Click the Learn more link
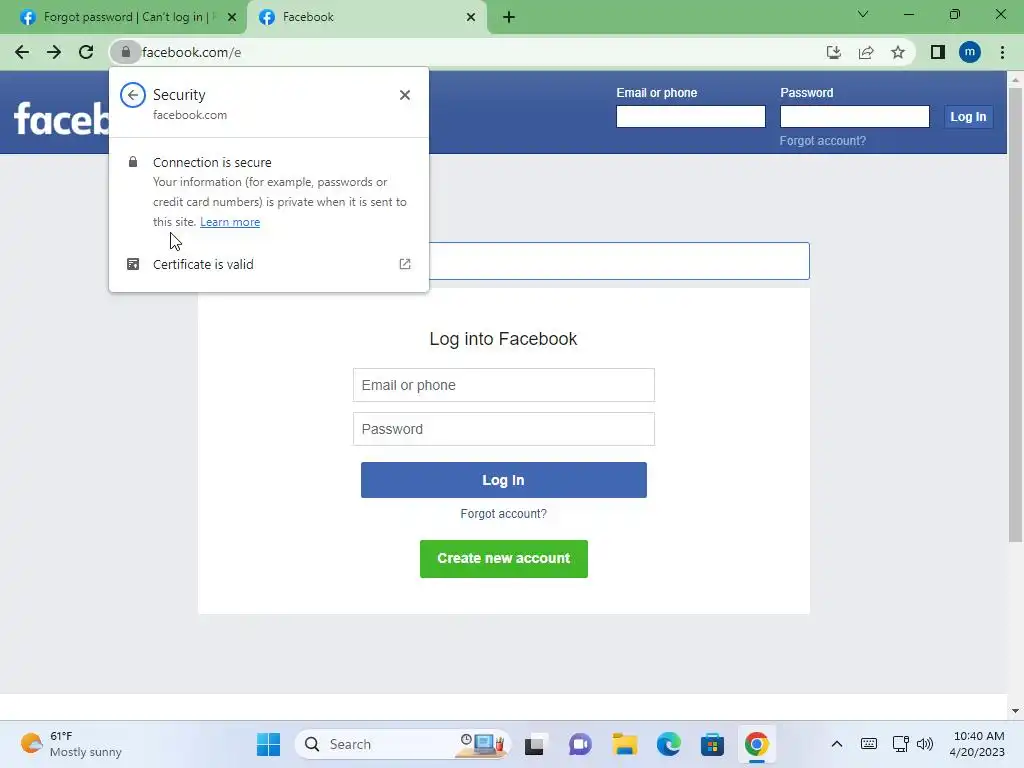This screenshot has height=768, width=1024. click(230, 222)
